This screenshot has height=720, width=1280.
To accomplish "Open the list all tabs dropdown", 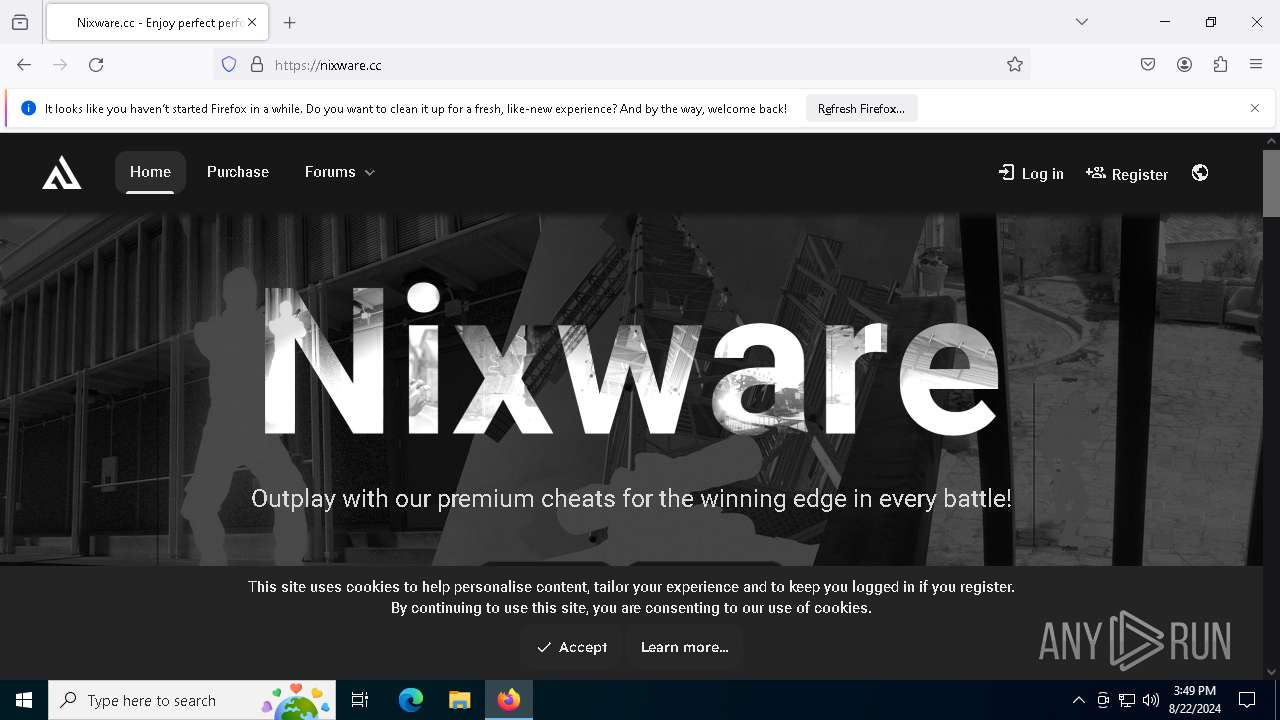I will (x=1082, y=22).
